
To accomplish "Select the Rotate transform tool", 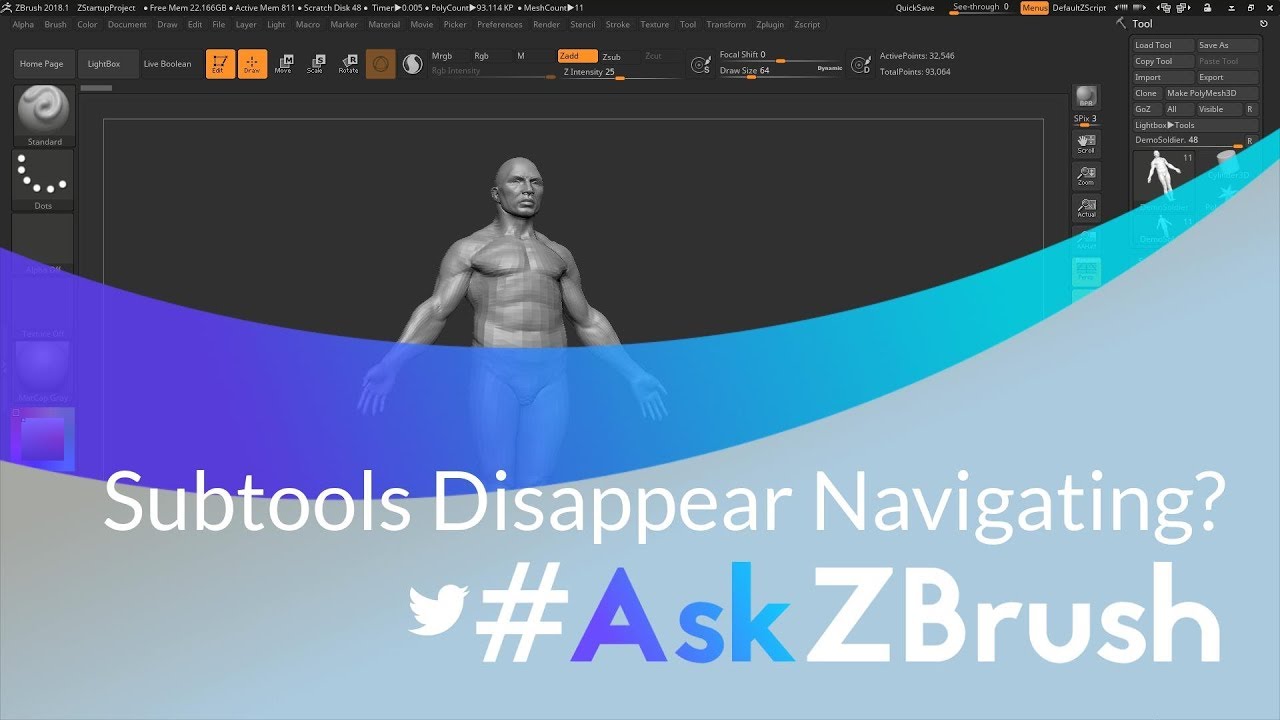I will 348,64.
